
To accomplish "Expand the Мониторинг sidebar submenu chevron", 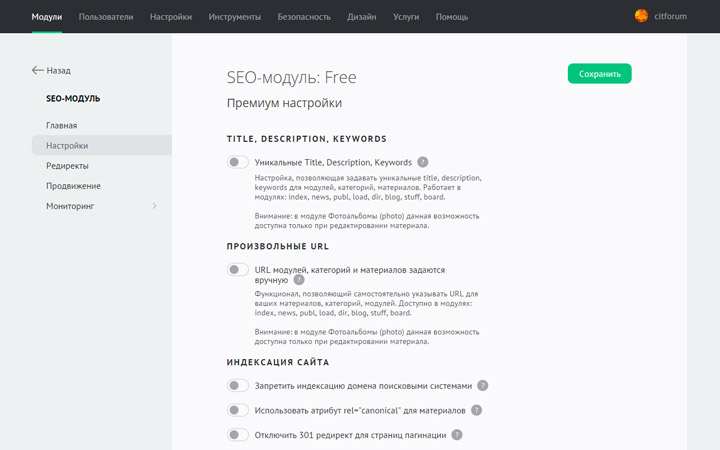I will click(154, 206).
